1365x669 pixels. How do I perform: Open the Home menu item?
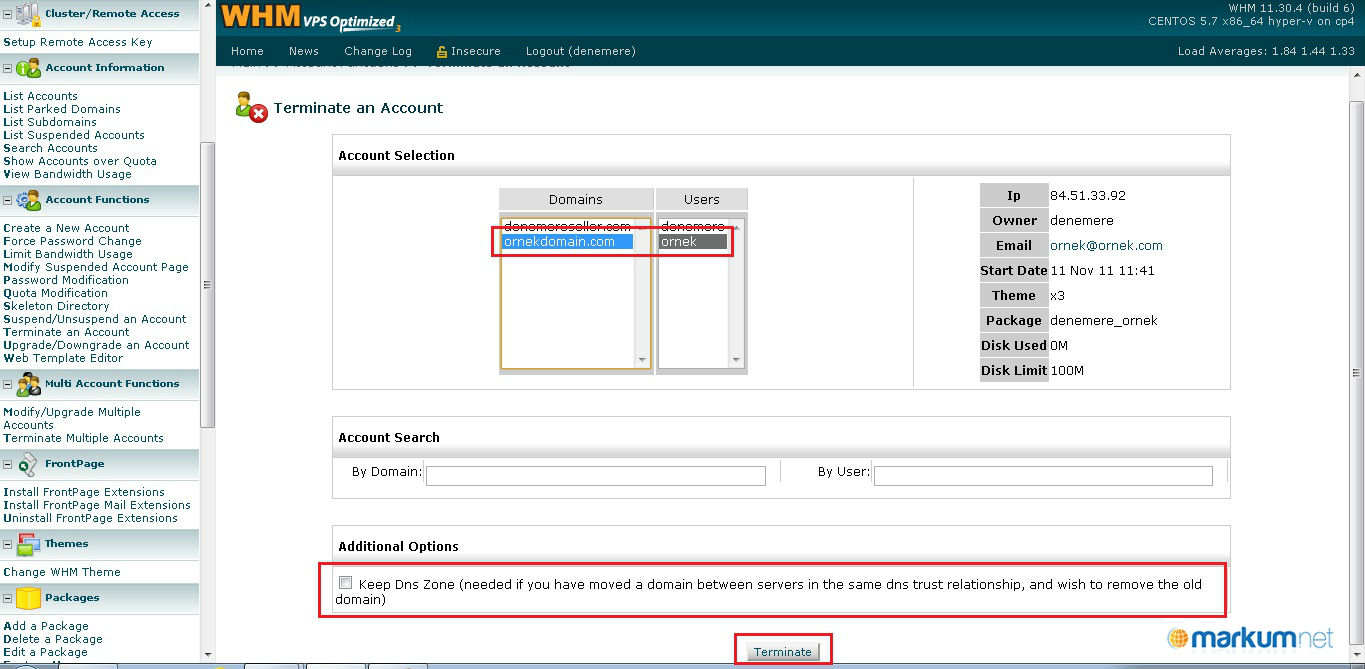click(x=247, y=51)
